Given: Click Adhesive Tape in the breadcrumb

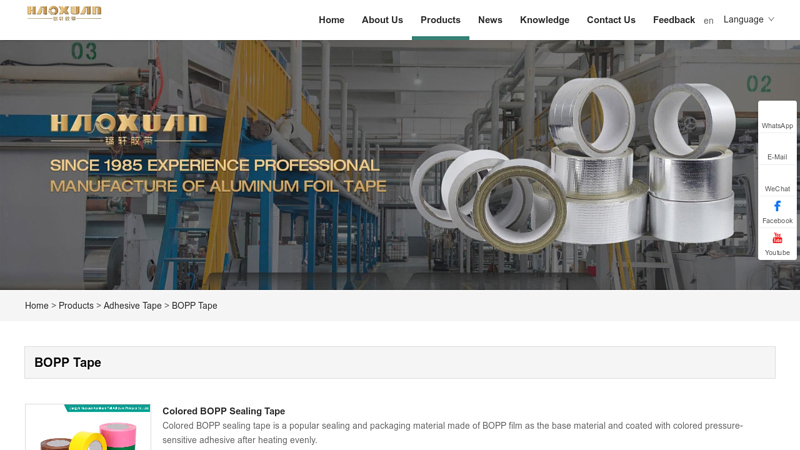Looking at the screenshot, I should coord(133,306).
